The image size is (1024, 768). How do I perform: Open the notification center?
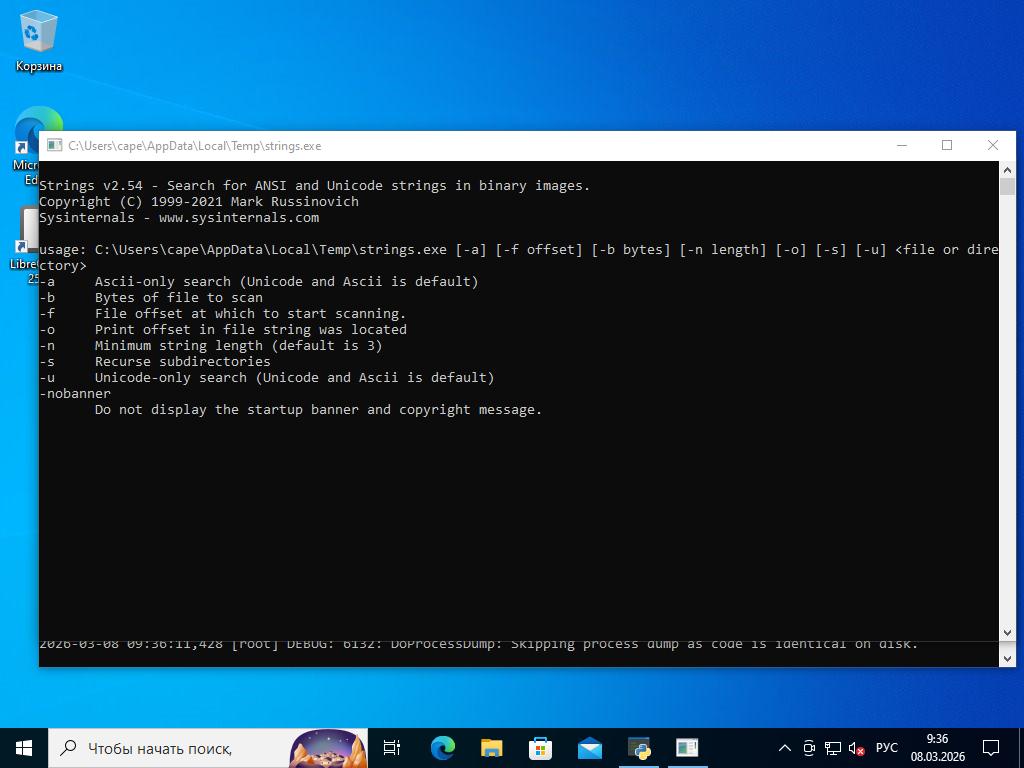991,748
